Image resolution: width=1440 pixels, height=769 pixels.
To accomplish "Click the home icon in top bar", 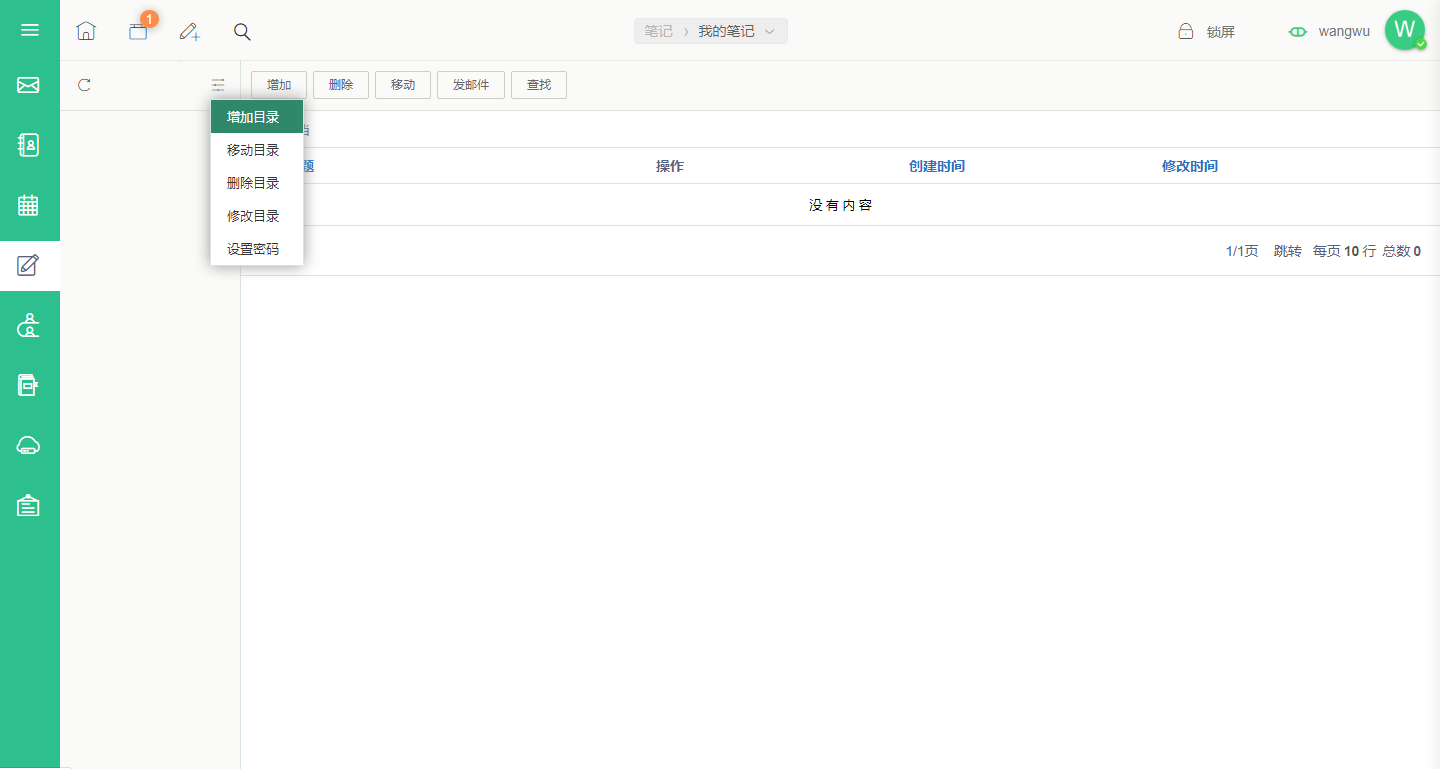I will click(x=86, y=31).
